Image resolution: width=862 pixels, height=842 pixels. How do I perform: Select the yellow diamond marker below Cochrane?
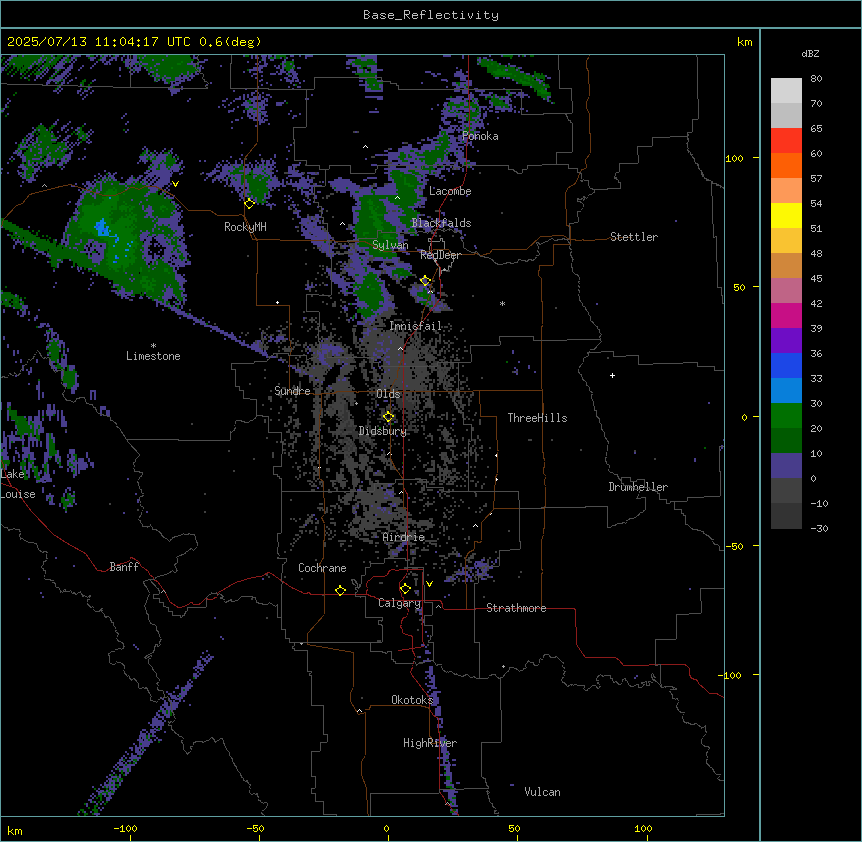pos(340,590)
